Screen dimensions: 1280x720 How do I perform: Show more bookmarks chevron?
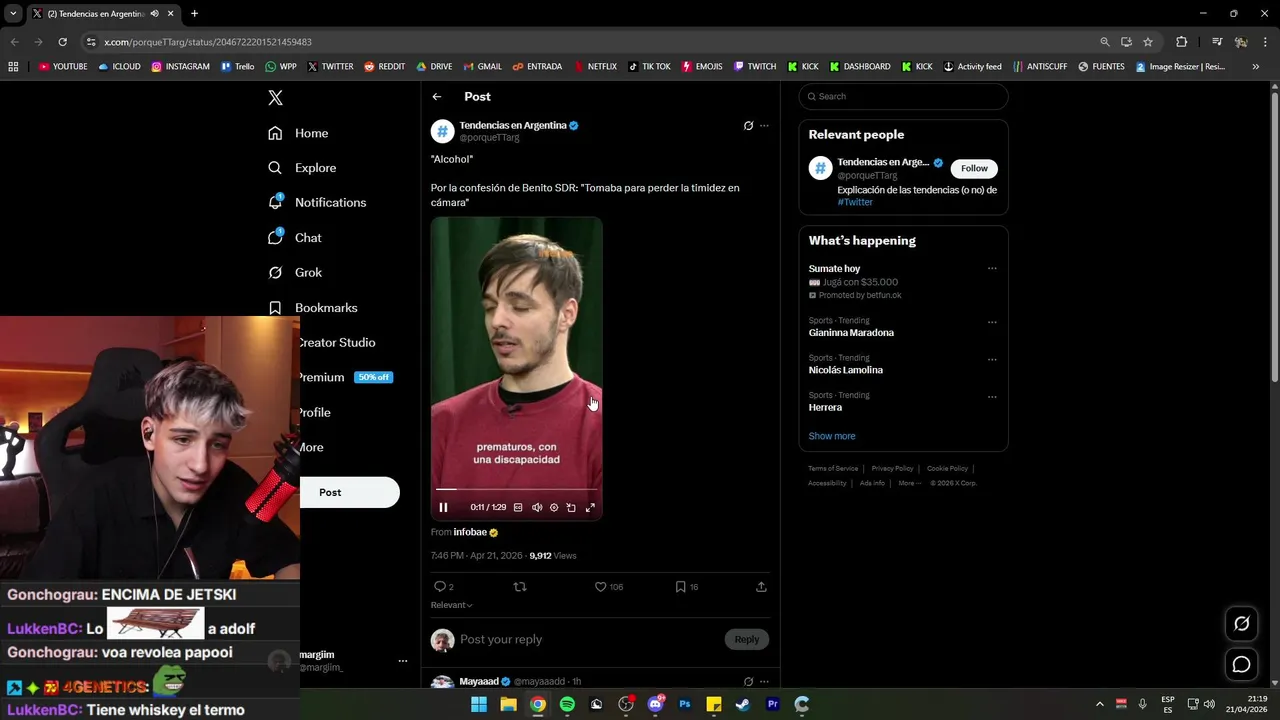tap(1255, 67)
